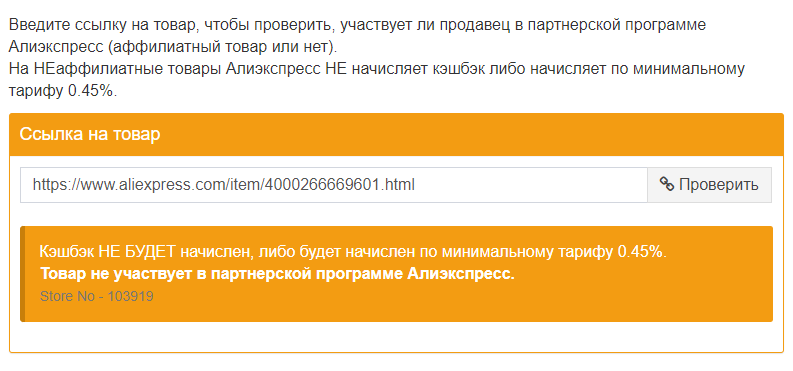Click the word 'Алиэкспресс.' in the bold alert message
Image resolution: width=793 pixels, height=371 pixels.
(x=461, y=274)
